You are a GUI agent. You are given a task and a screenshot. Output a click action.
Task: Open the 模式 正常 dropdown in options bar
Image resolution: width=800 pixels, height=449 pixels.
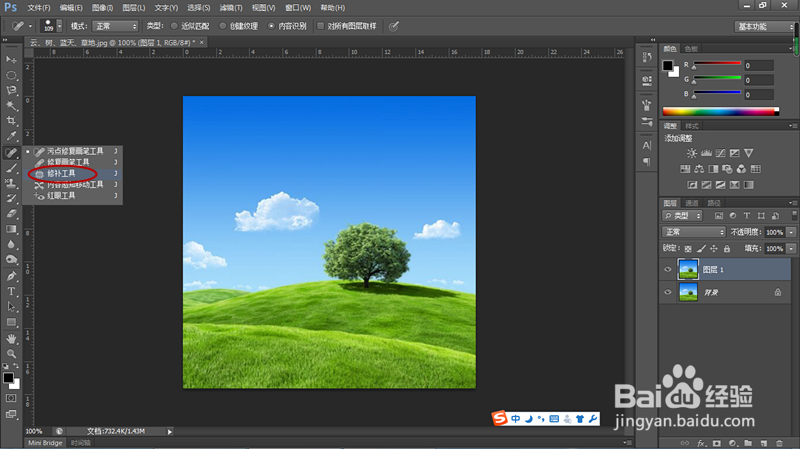(x=115, y=26)
